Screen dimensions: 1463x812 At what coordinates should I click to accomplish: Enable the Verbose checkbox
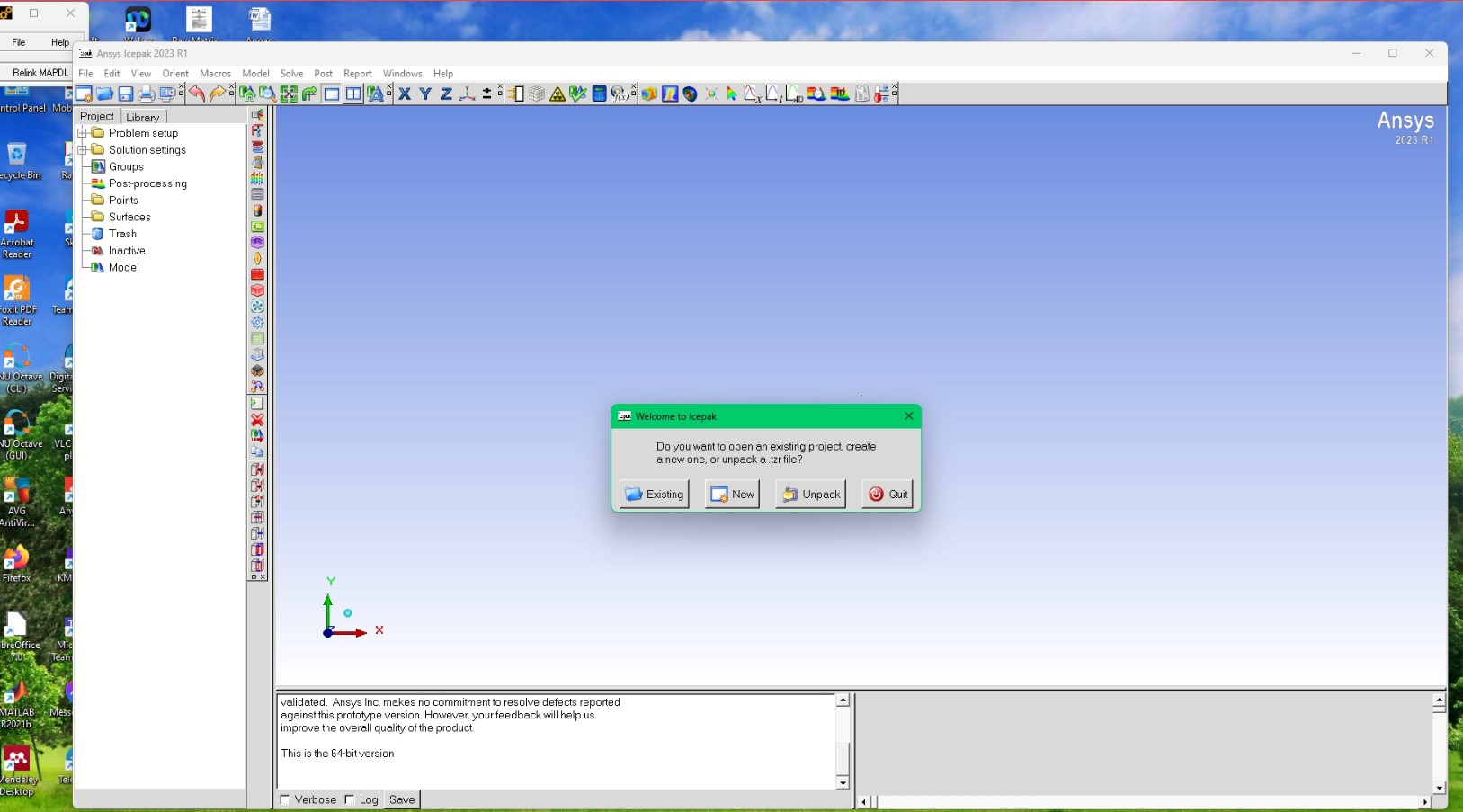tap(285, 799)
